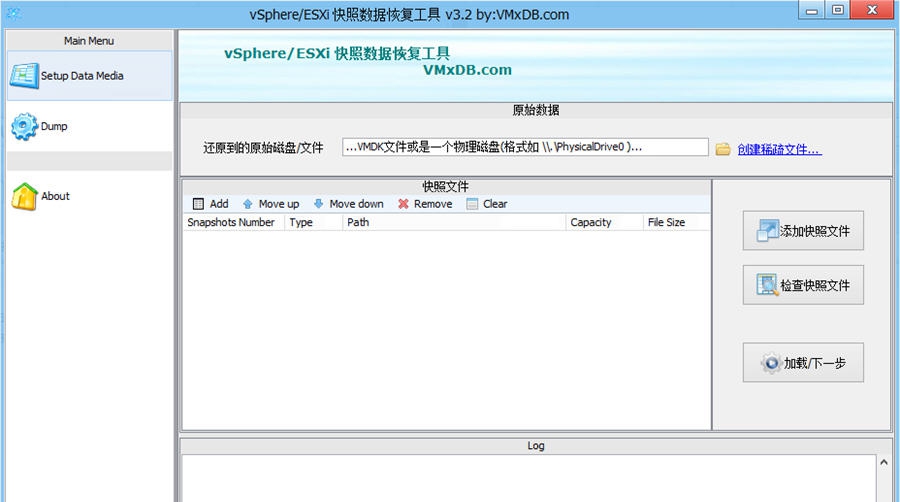Screen dimensions: 900x502
Task: Minimize the vSphere/ESXi recovery tool window
Action: [x=812, y=10]
